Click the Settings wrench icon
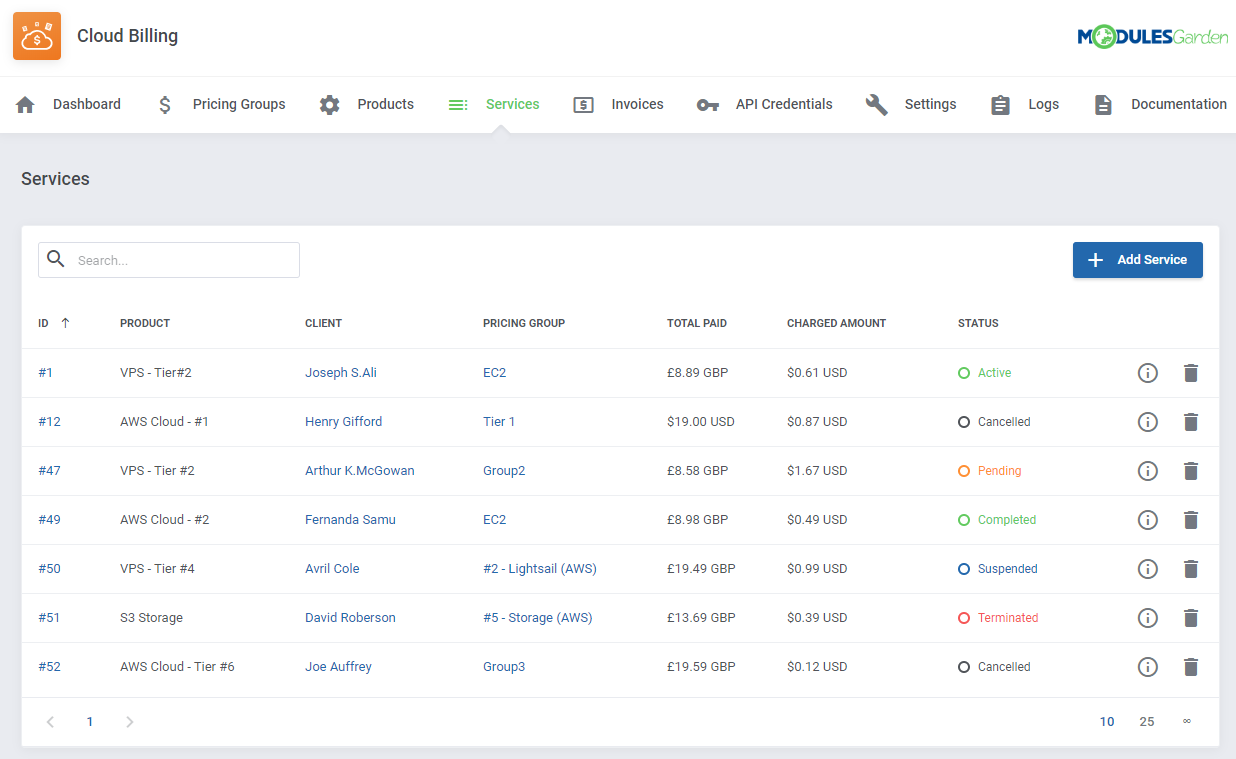 tap(877, 104)
